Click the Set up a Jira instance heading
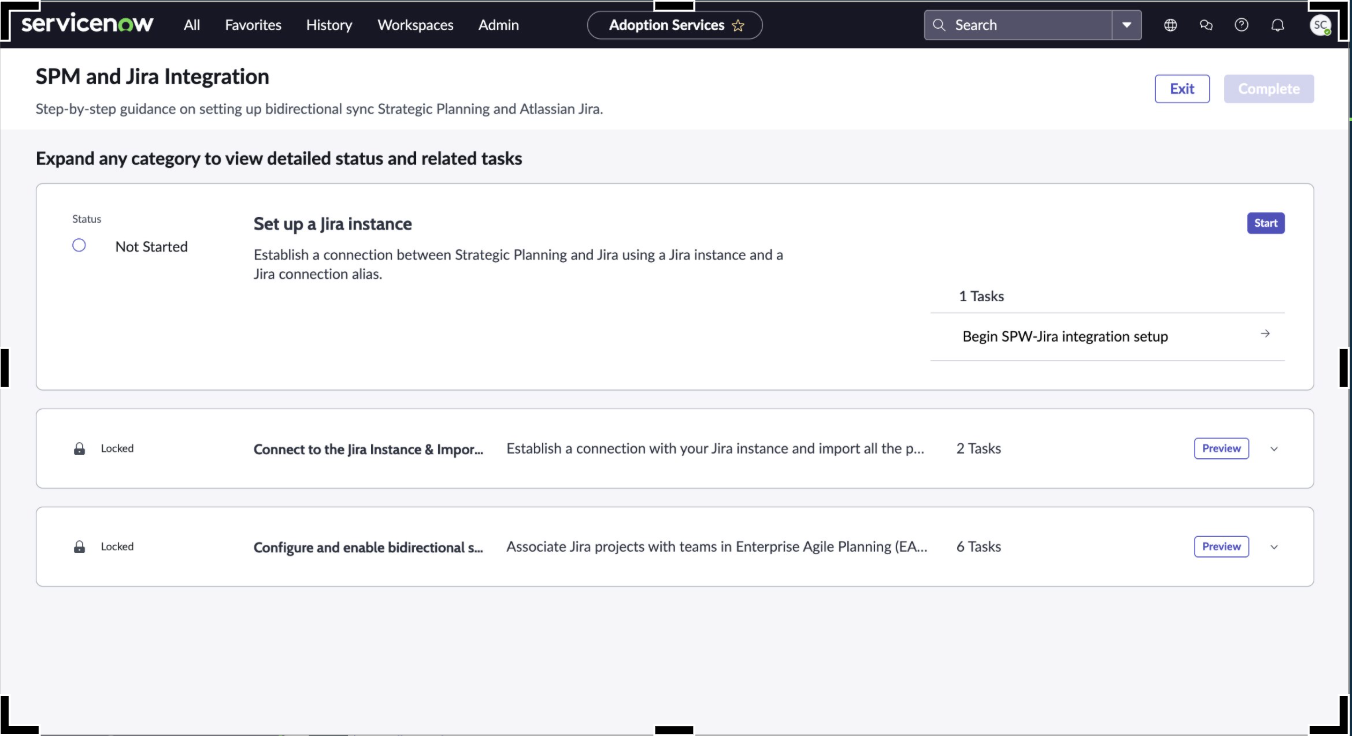1352x736 pixels. (x=333, y=224)
